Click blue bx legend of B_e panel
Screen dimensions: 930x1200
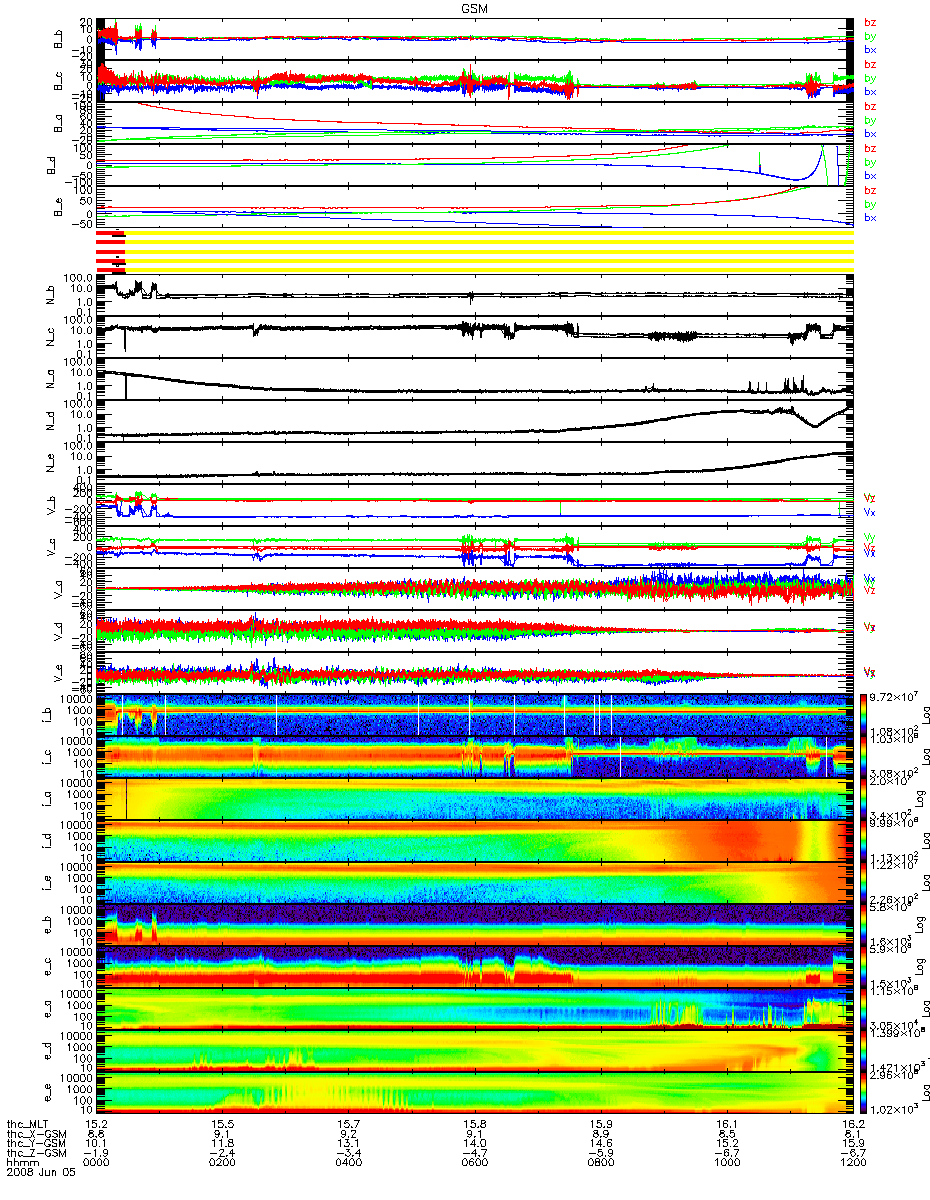[x=870, y=218]
